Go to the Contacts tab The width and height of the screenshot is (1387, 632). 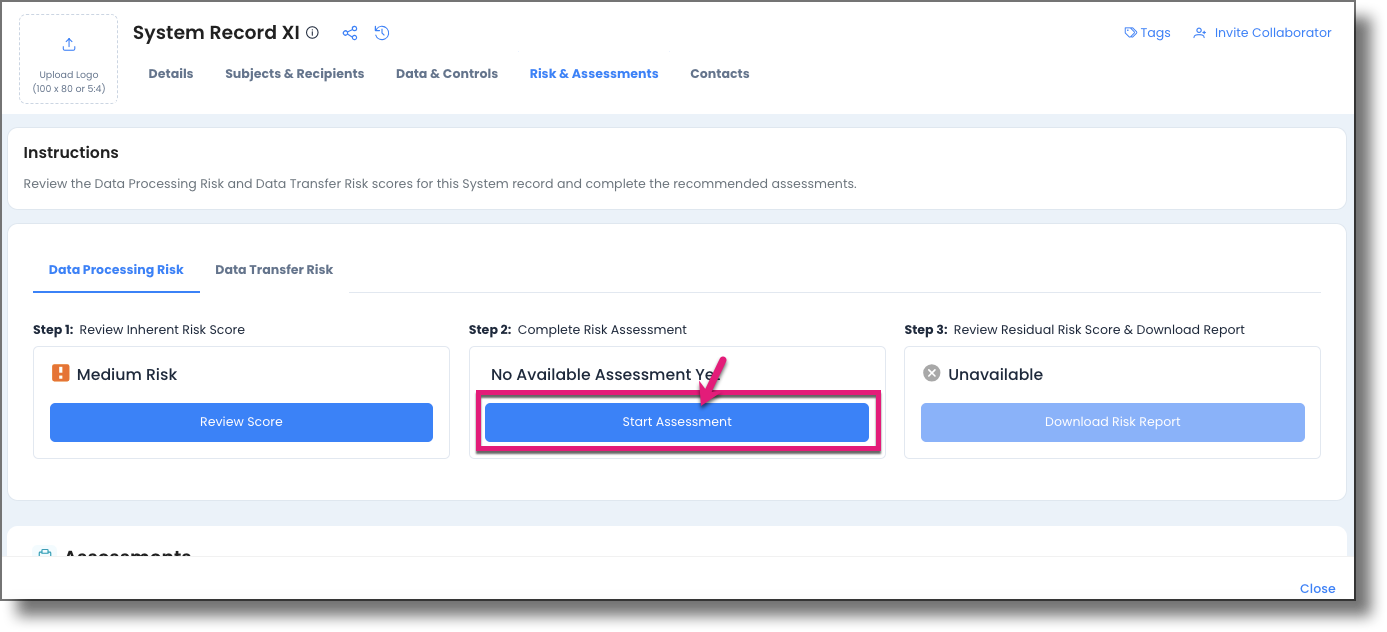point(720,73)
